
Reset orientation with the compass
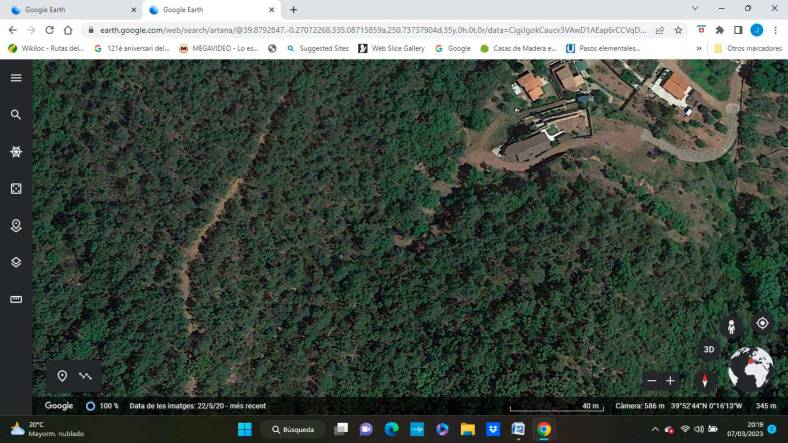[x=704, y=380]
